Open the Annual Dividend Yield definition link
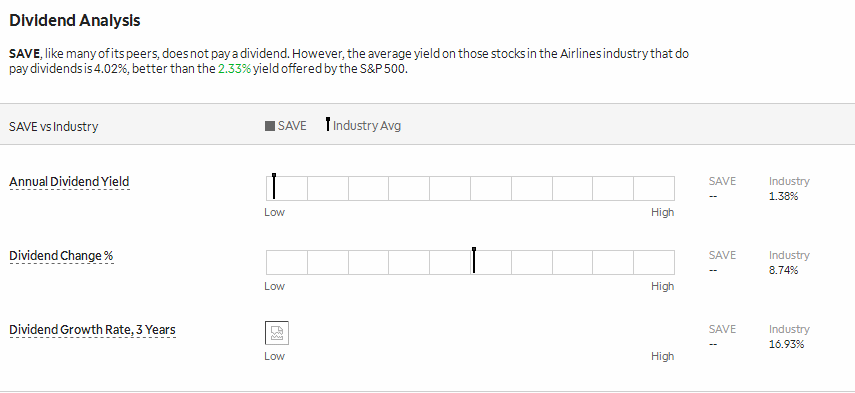Screen dimensions: 855x393 (x=69, y=182)
